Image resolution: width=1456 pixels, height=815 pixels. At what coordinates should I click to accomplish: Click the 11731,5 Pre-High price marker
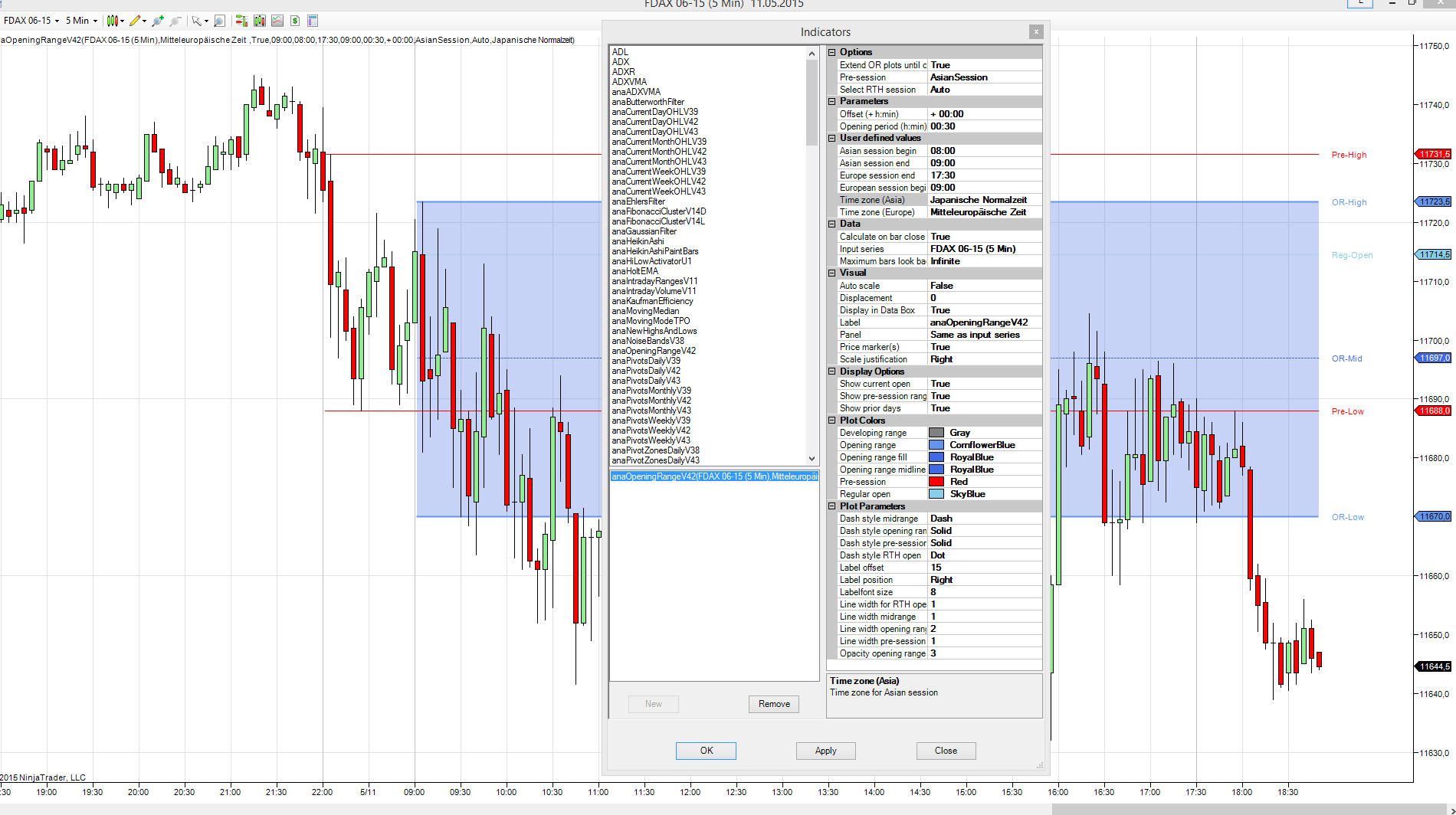click(x=1433, y=154)
